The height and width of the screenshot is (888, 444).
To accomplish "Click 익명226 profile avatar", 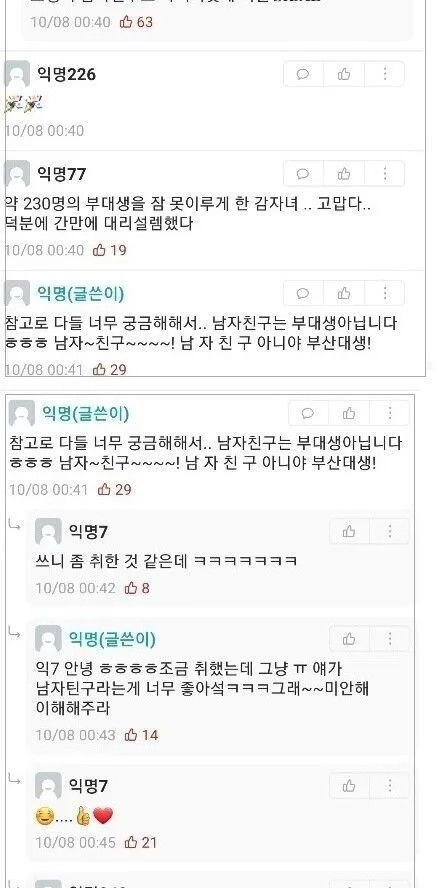I will (x=17, y=74).
